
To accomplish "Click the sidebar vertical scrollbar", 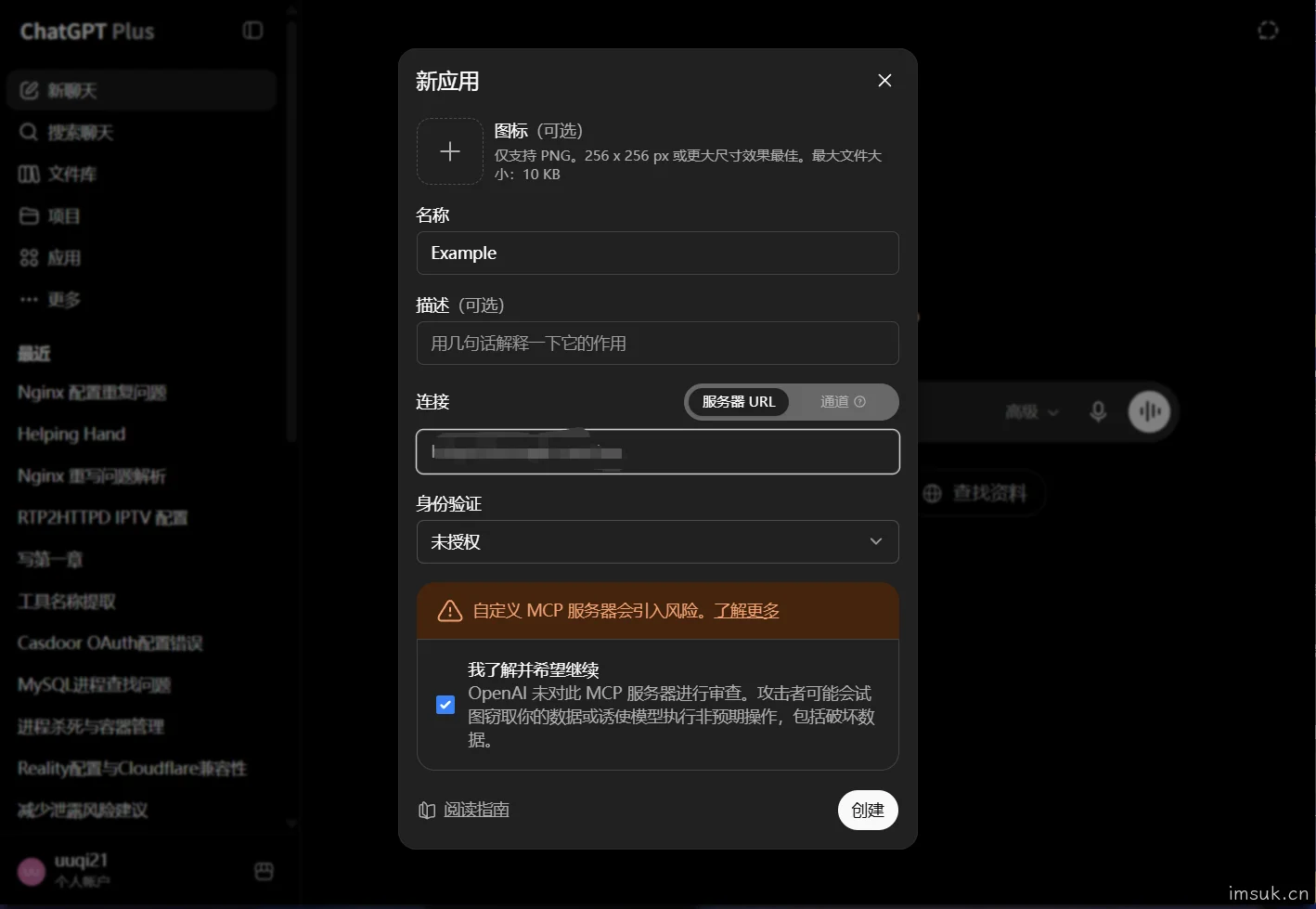I will point(291,232).
